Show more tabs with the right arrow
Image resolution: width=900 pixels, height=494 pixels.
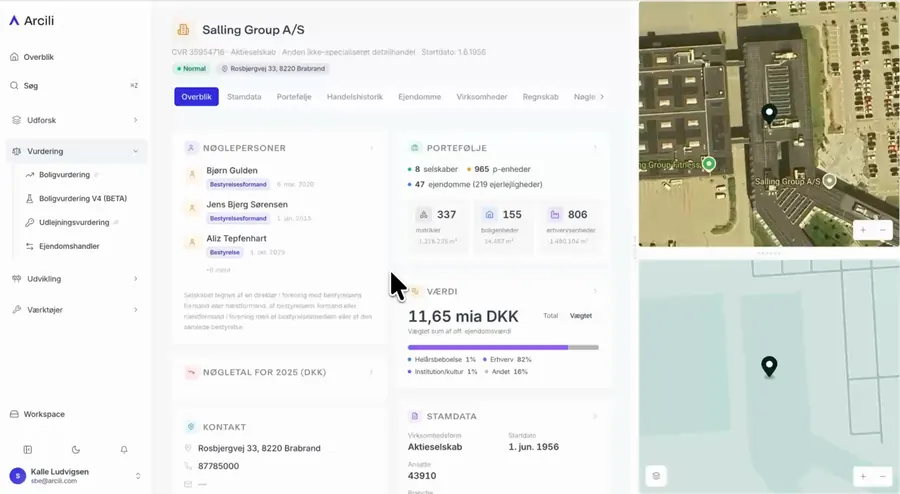click(x=602, y=97)
